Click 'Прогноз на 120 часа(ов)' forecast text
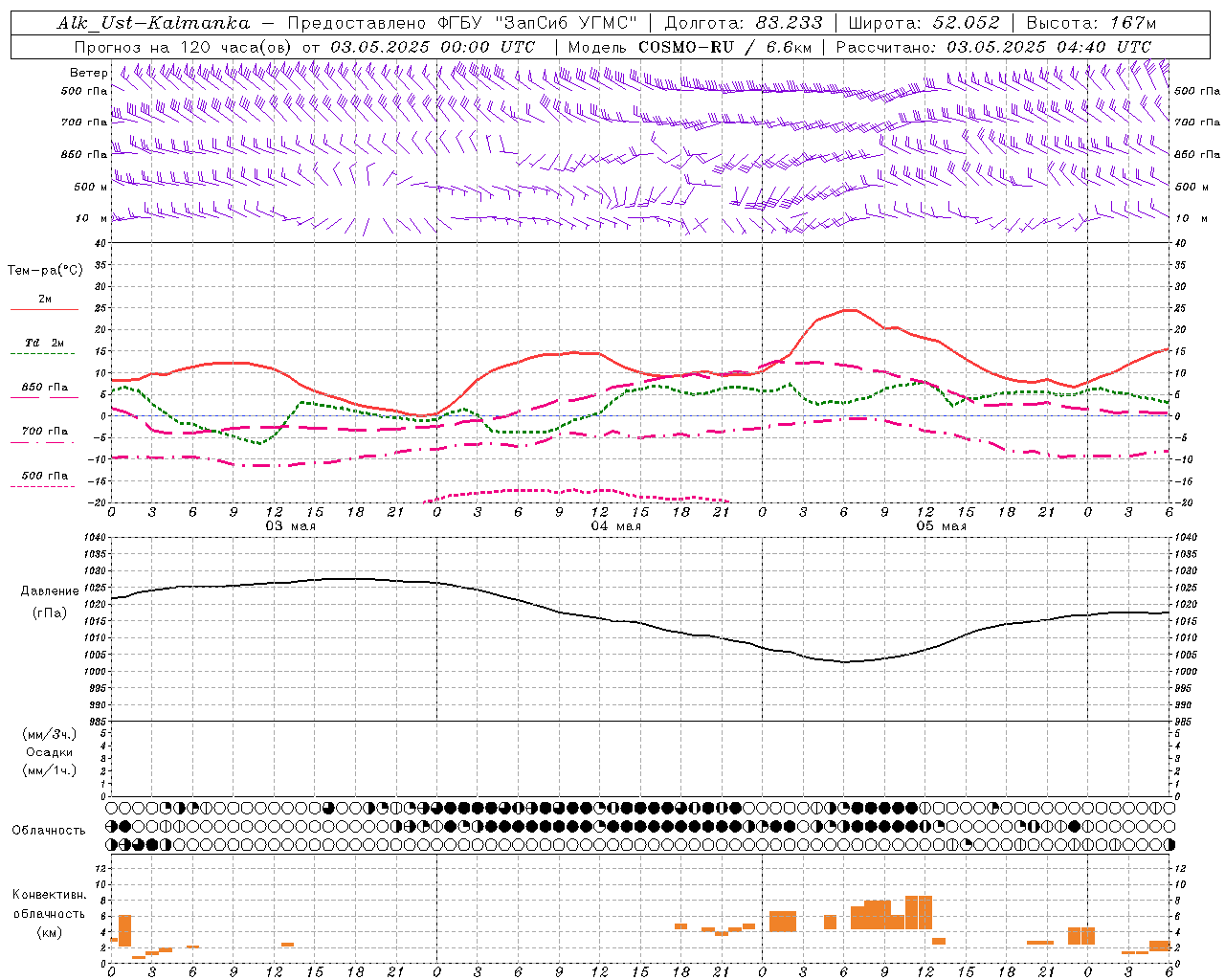 [185, 47]
